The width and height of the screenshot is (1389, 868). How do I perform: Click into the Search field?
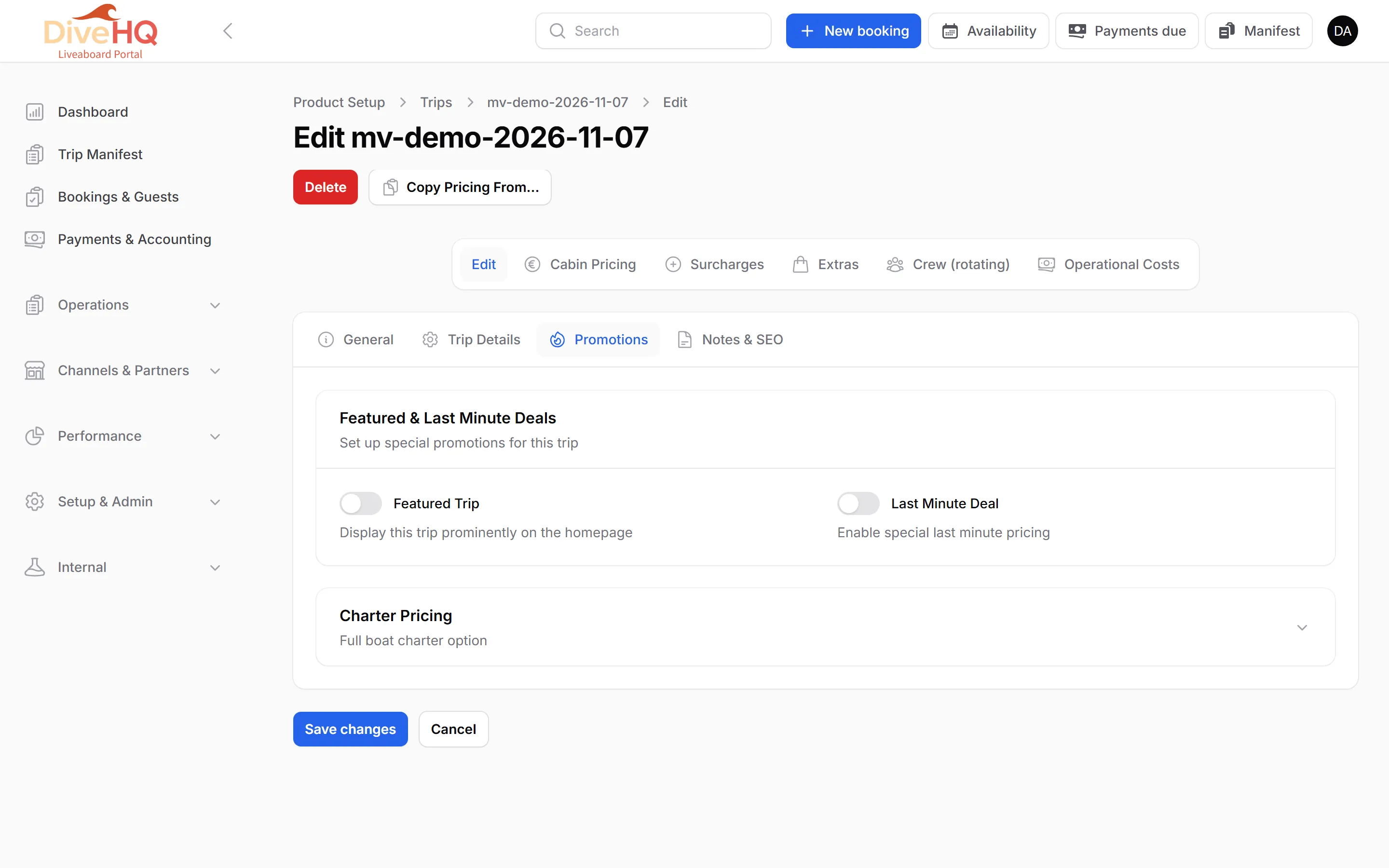click(x=653, y=31)
